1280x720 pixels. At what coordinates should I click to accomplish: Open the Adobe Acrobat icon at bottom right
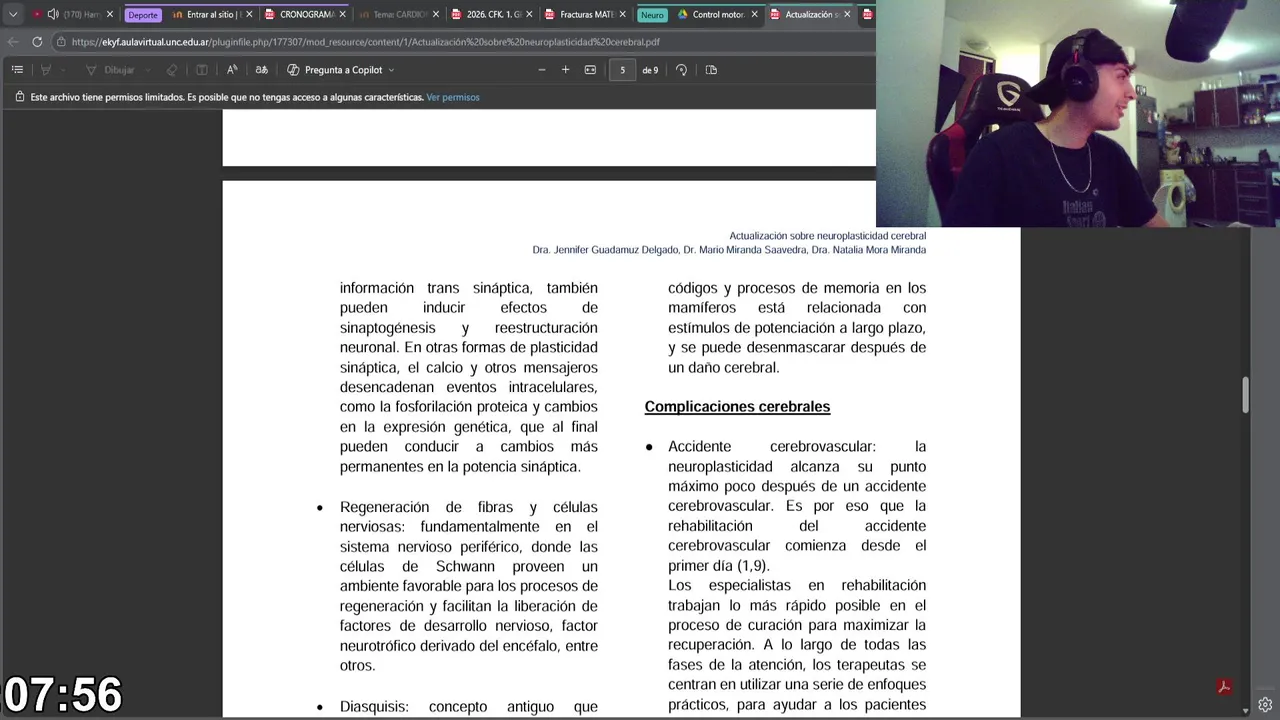point(1223,687)
